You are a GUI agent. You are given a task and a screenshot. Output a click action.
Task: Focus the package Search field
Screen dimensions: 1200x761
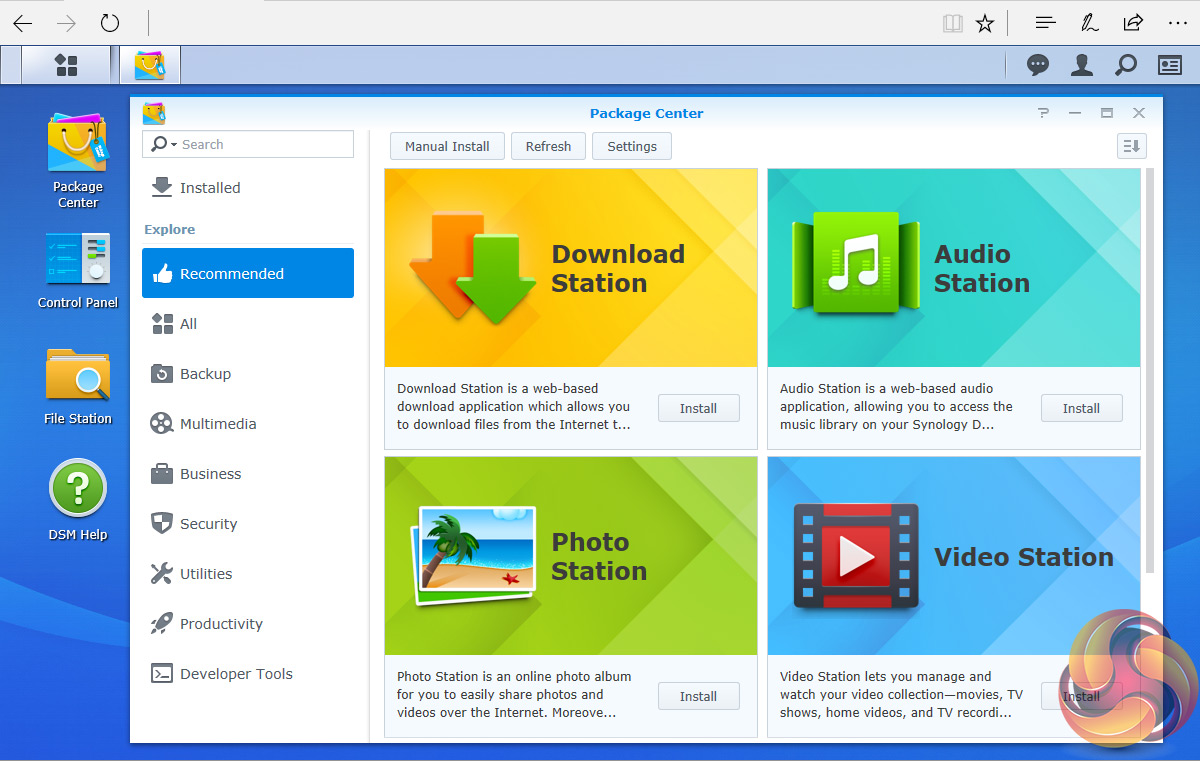click(260, 145)
